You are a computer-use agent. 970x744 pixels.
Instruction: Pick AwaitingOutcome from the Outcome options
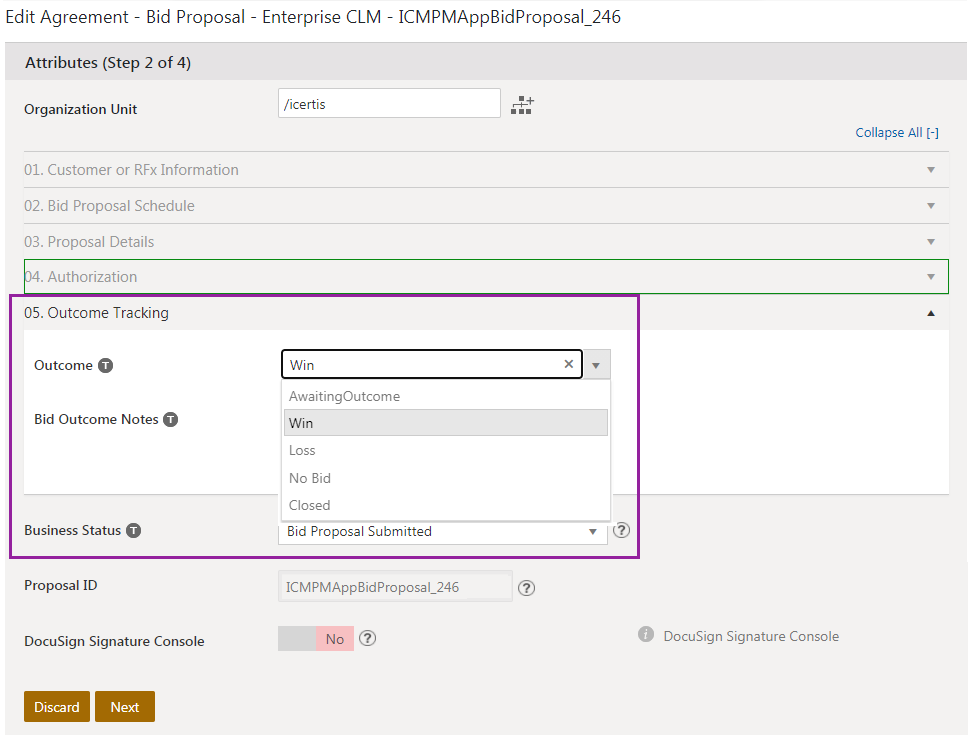pos(344,397)
